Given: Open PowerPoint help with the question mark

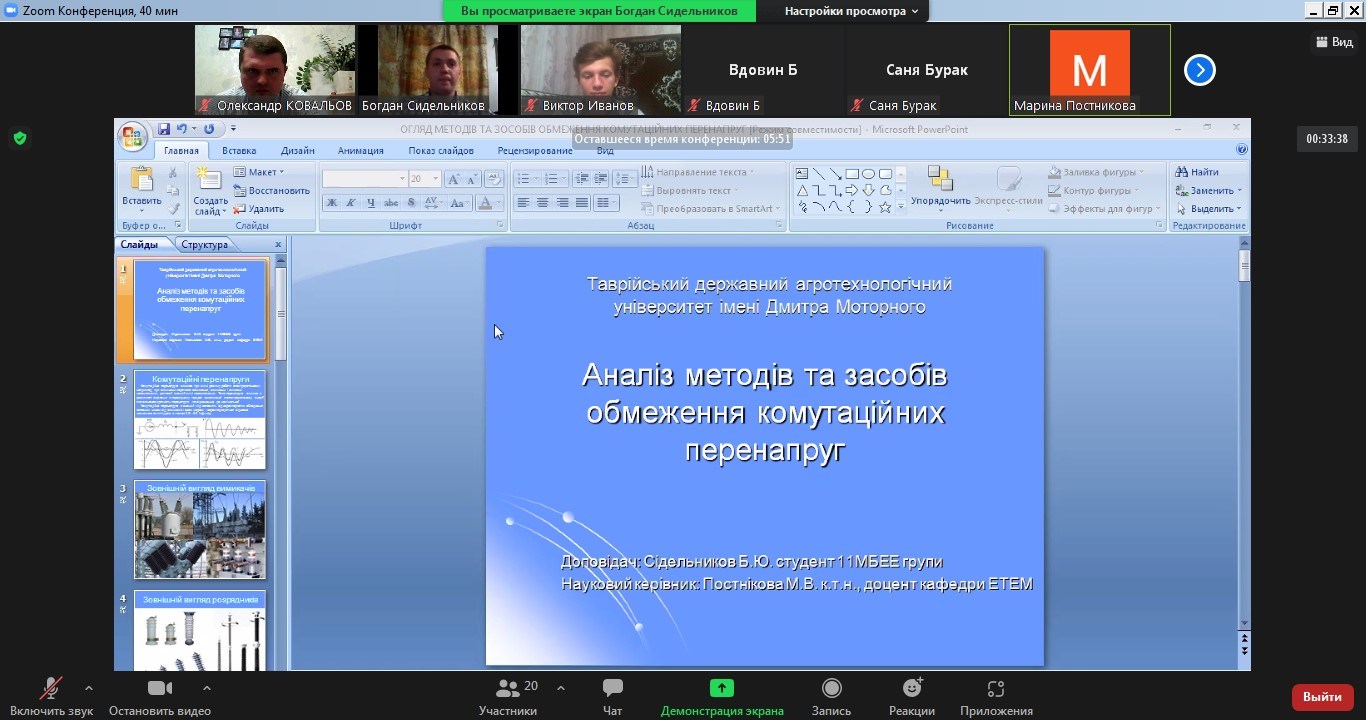Looking at the screenshot, I should point(1241,150).
